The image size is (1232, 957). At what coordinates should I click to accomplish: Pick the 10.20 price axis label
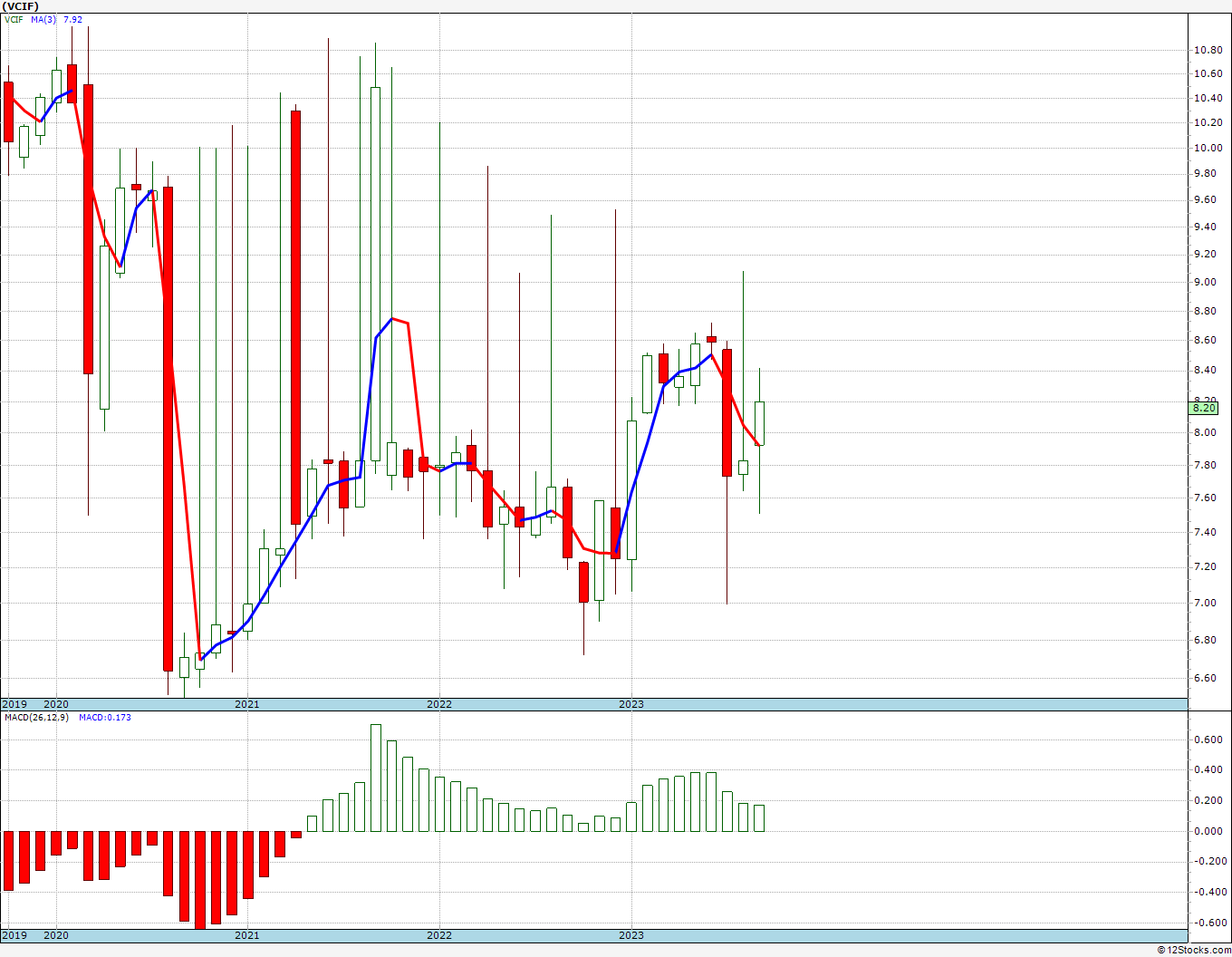[x=1208, y=123]
